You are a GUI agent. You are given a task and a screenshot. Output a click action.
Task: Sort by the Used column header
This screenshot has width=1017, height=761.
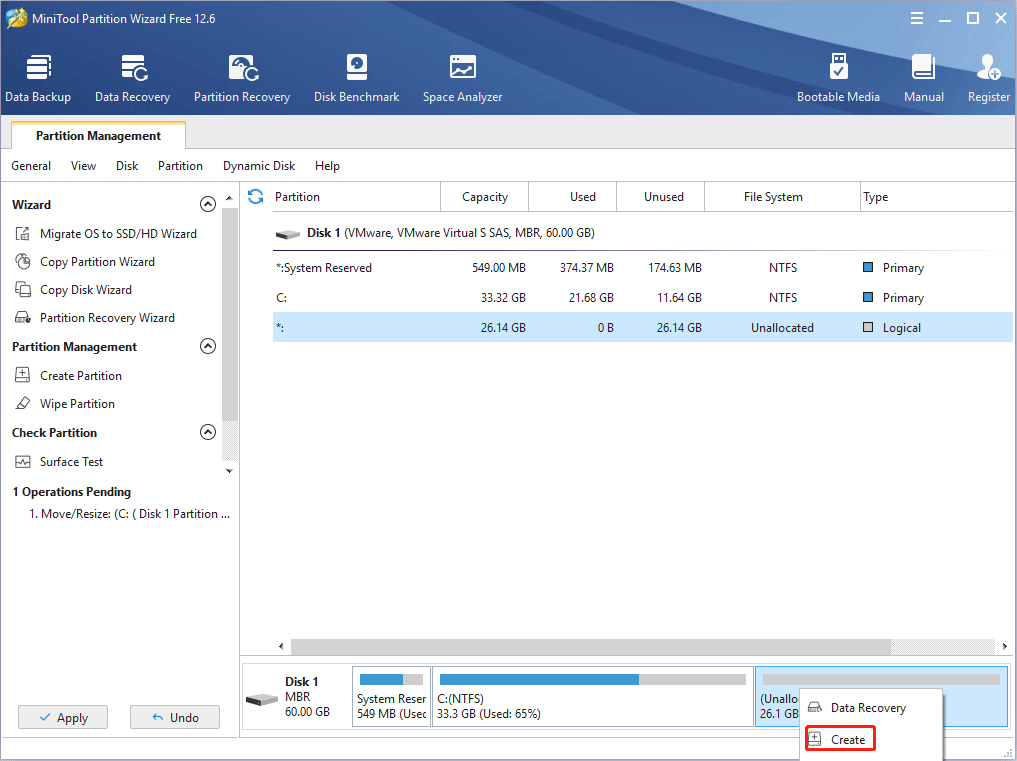pyautogui.click(x=573, y=197)
